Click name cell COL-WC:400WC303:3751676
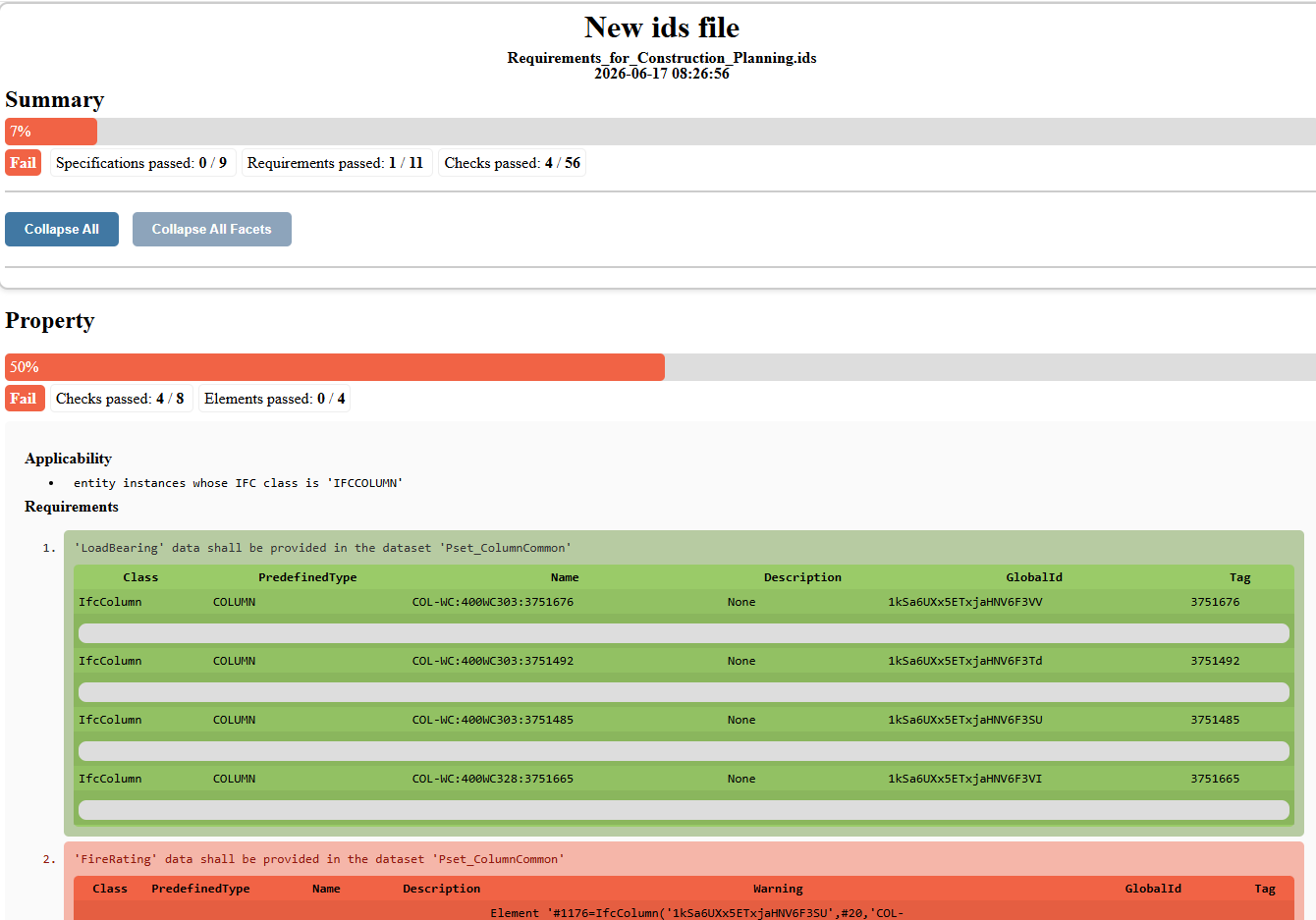This screenshot has width=1316, height=920. [493, 602]
